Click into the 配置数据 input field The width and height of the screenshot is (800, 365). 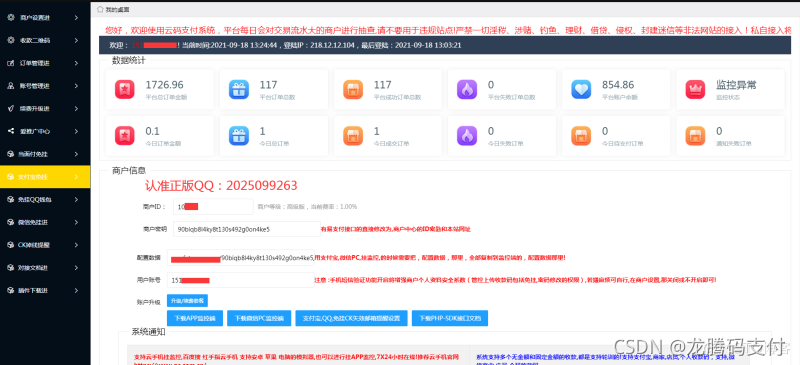coord(240,258)
